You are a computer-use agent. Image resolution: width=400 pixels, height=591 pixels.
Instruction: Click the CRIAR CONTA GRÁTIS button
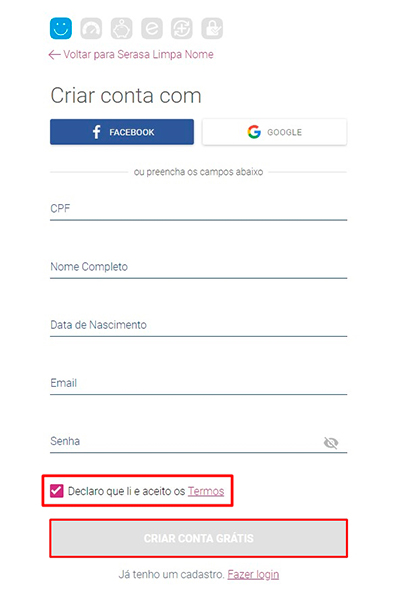(x=199, y=538)
